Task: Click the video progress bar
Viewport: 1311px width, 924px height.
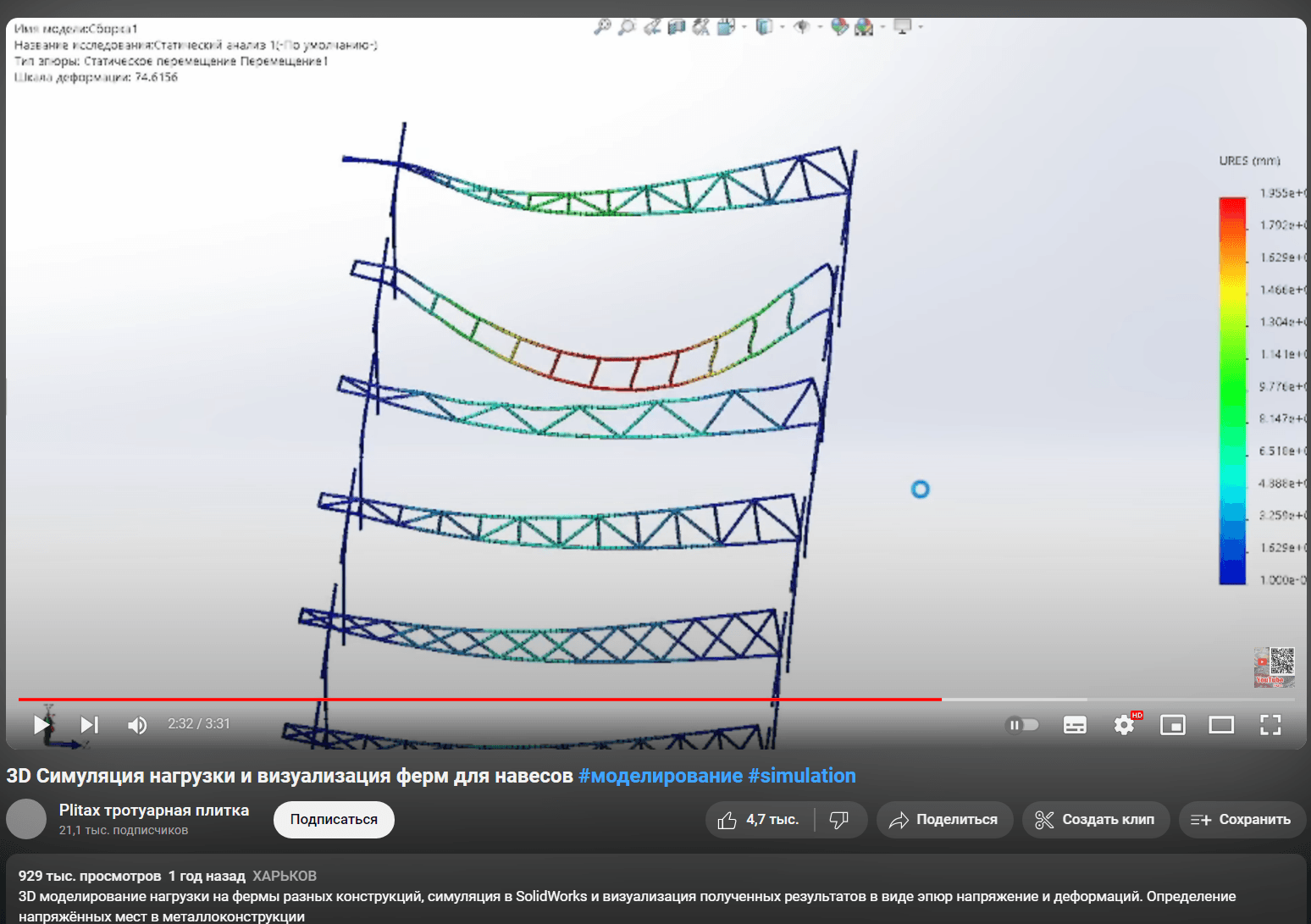Action: click(593, 700)
